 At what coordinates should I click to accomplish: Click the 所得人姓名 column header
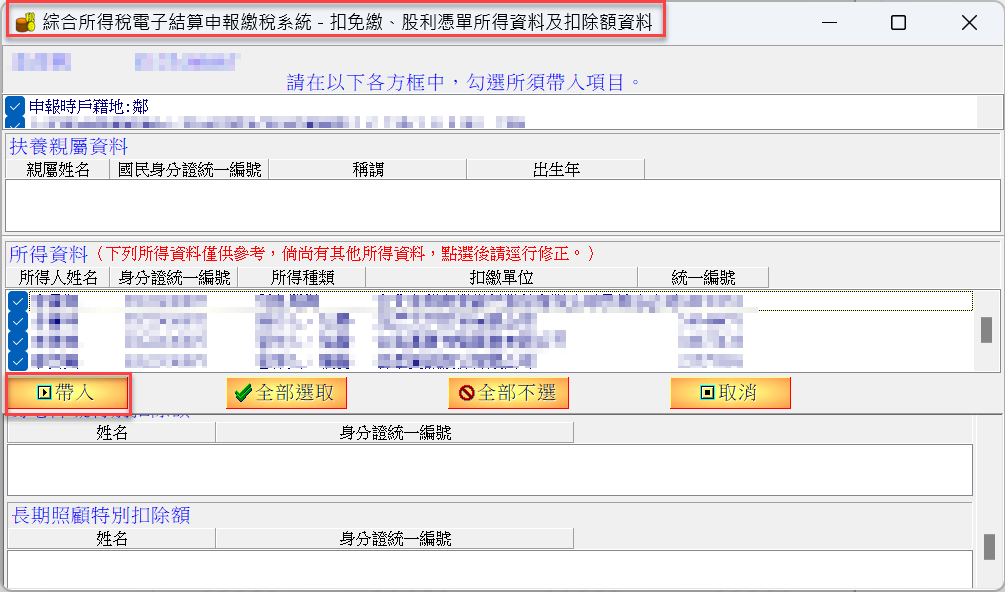[58, 277]
